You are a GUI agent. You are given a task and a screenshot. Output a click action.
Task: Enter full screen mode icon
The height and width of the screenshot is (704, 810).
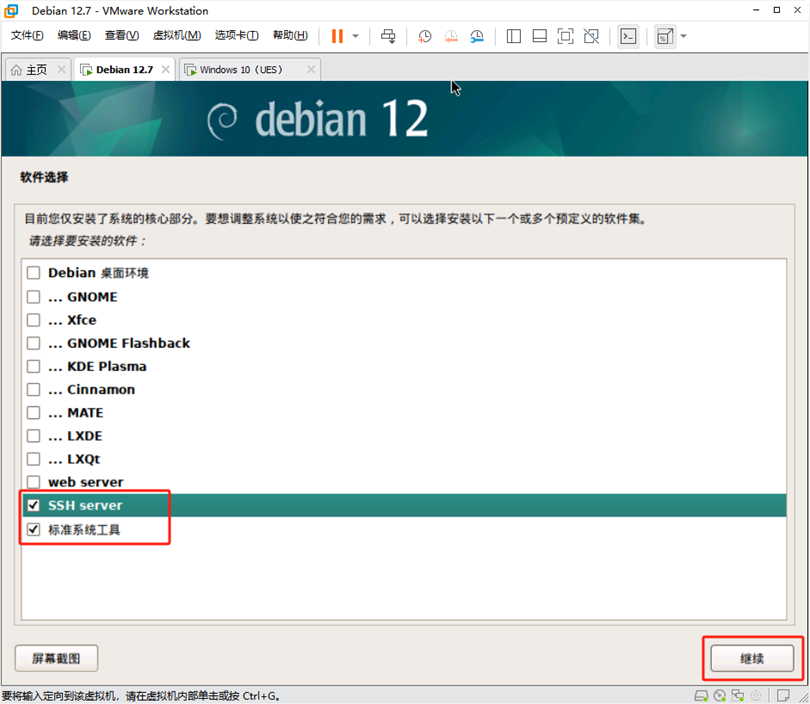coord(565,36)
